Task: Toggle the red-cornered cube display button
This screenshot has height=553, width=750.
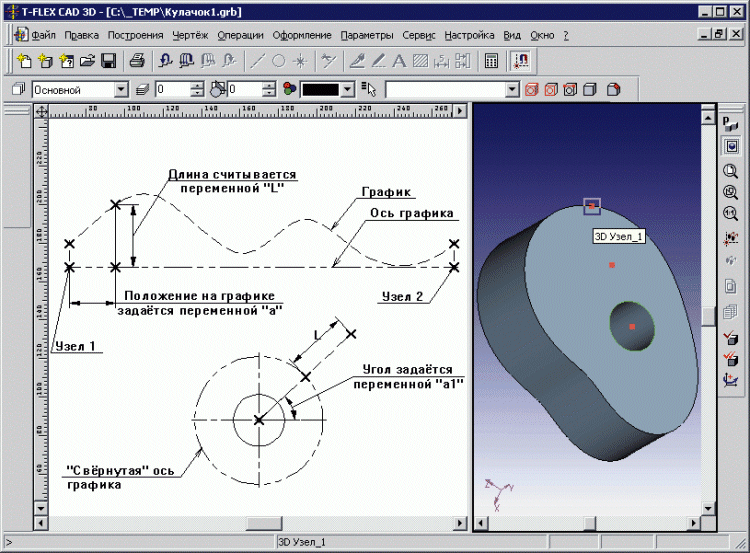Action: [x=613, y=89]
